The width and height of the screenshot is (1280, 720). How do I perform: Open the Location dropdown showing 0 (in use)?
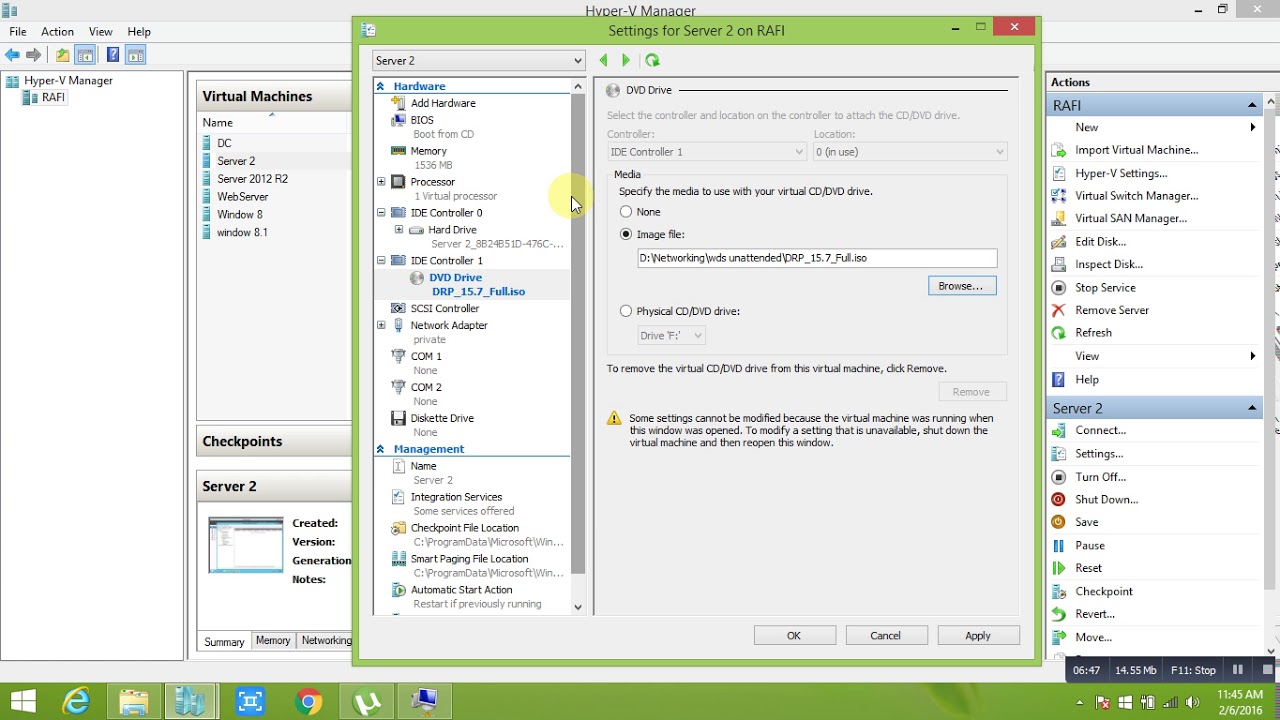(910, 152)
